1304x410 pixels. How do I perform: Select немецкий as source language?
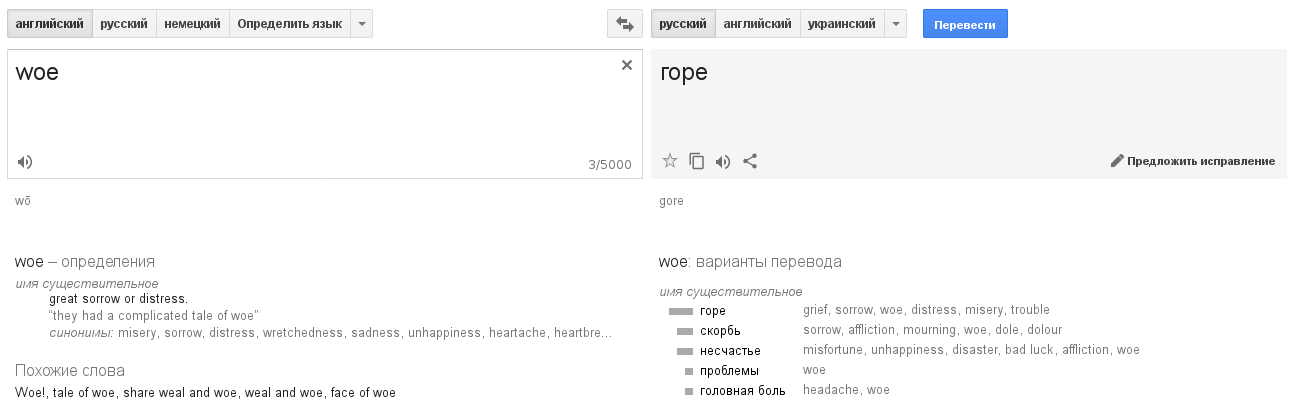(x=193, y=24)
